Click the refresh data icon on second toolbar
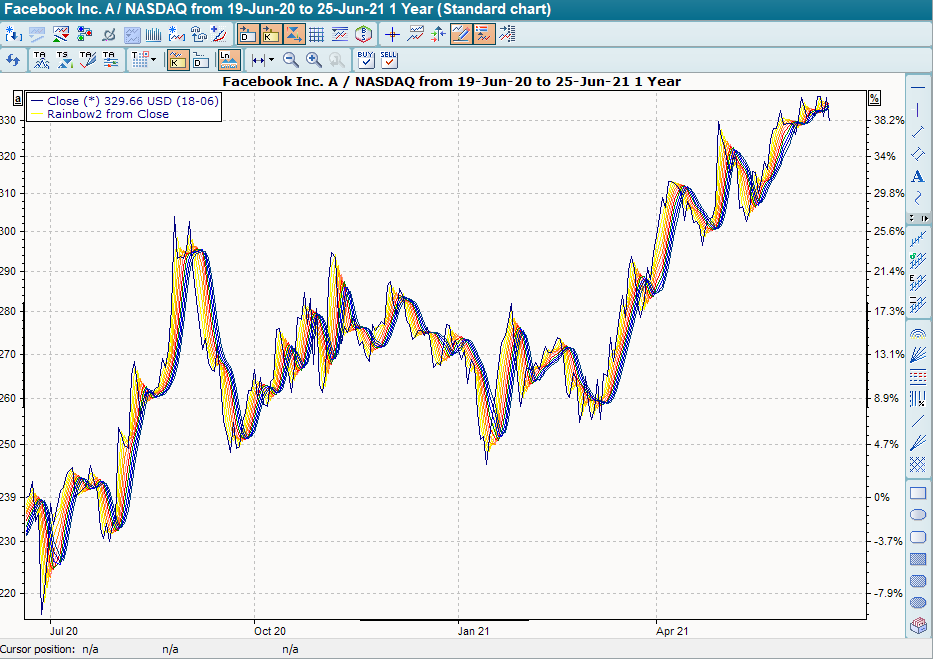 [13, 59]
